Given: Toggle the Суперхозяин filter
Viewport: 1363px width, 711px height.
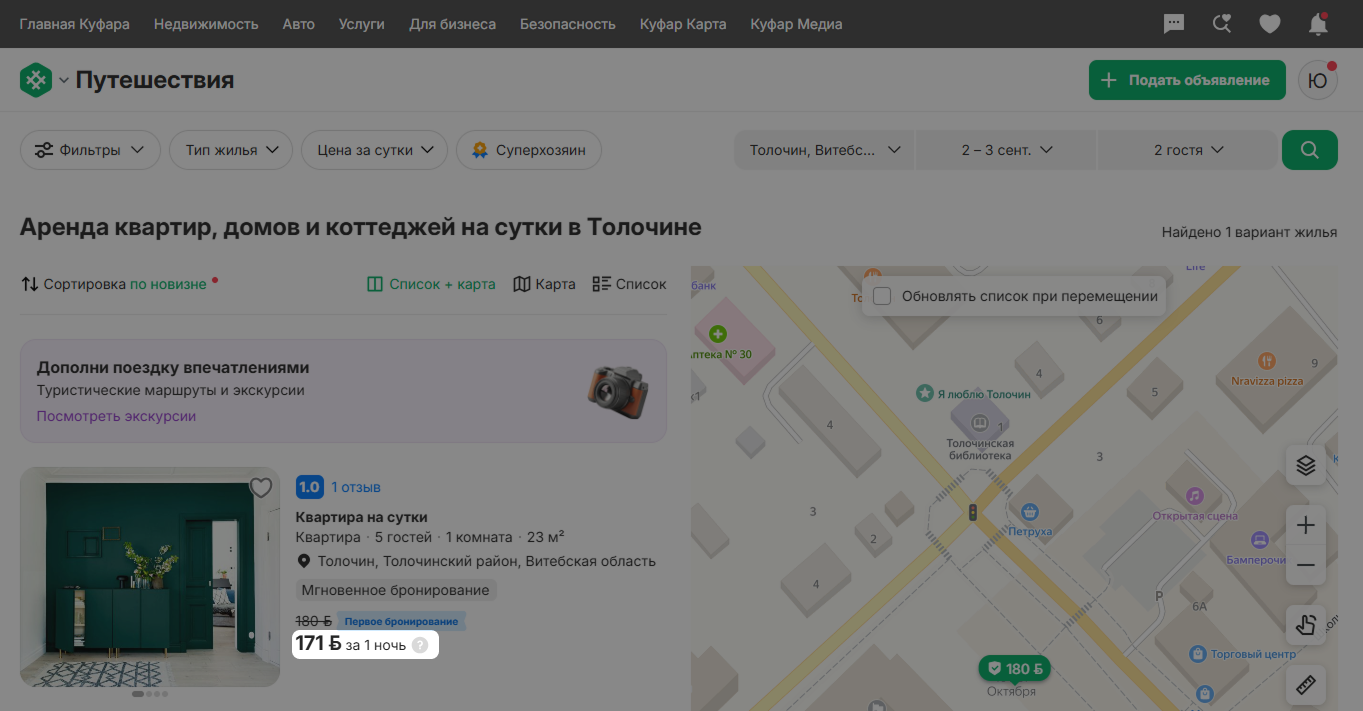Looking at the screenshot, I should pyautogui.click(x=529, y=150).
